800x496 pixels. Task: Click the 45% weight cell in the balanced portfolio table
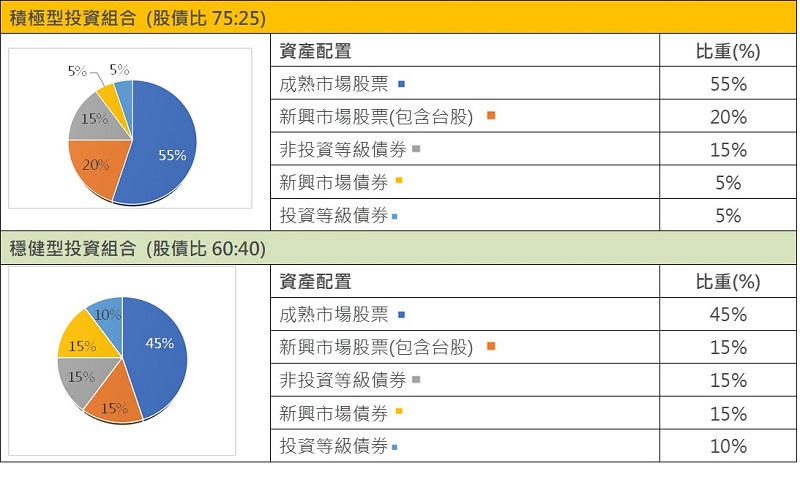click(728, 314)
